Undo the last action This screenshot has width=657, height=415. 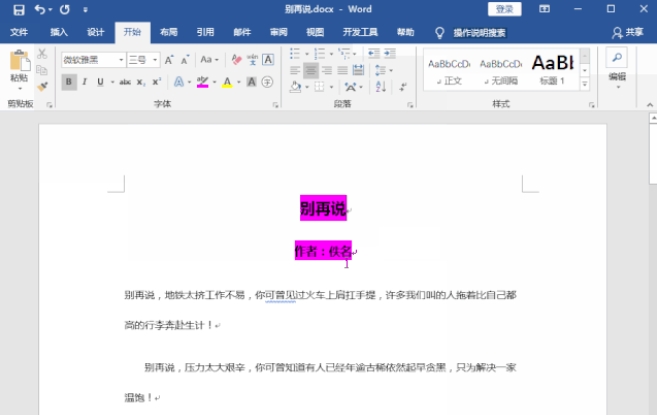click(x=40, y=9)
